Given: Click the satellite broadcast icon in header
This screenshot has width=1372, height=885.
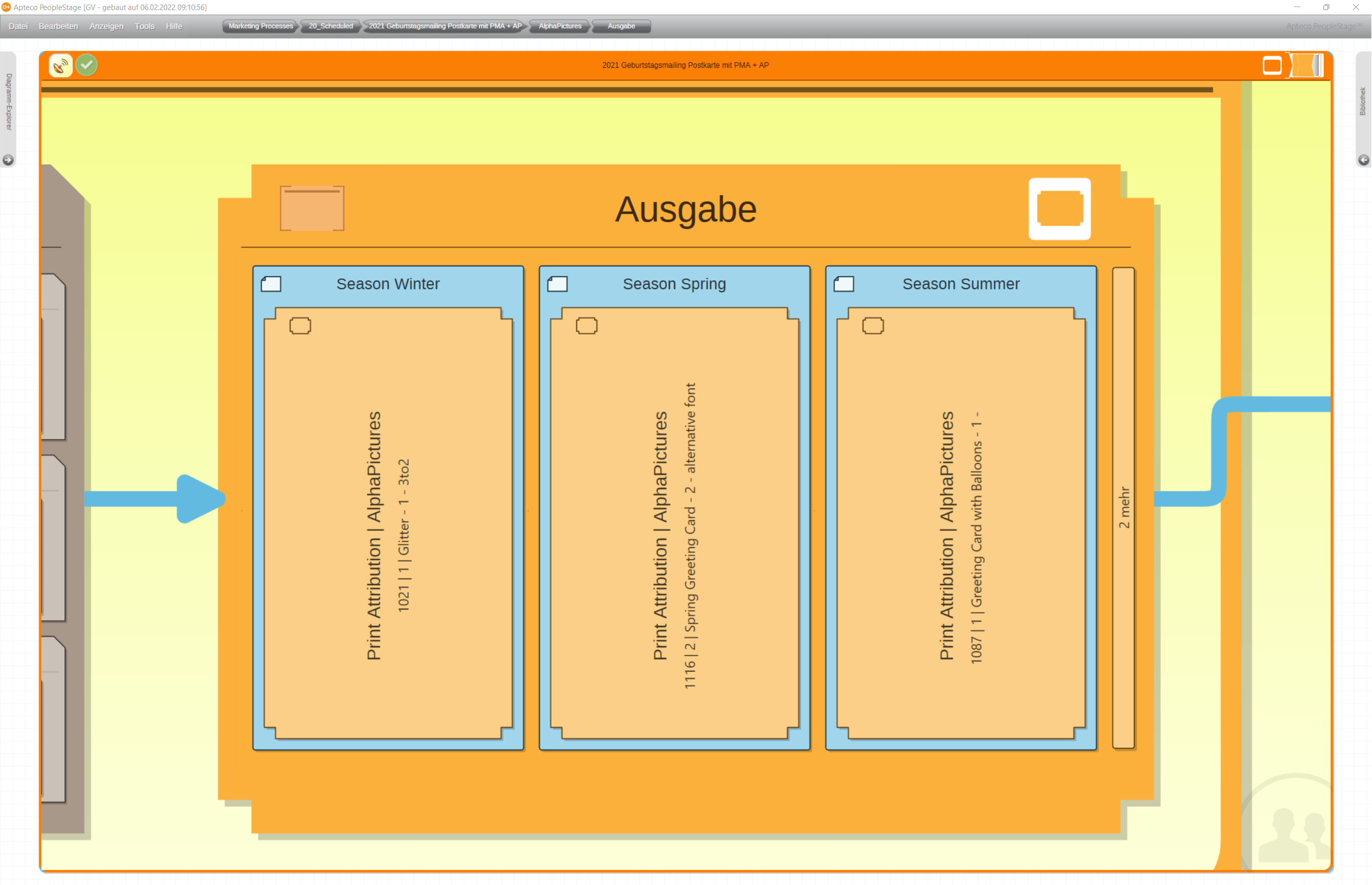Looking at the screenshot, I should pyautogui.click(x=61, y=66).
